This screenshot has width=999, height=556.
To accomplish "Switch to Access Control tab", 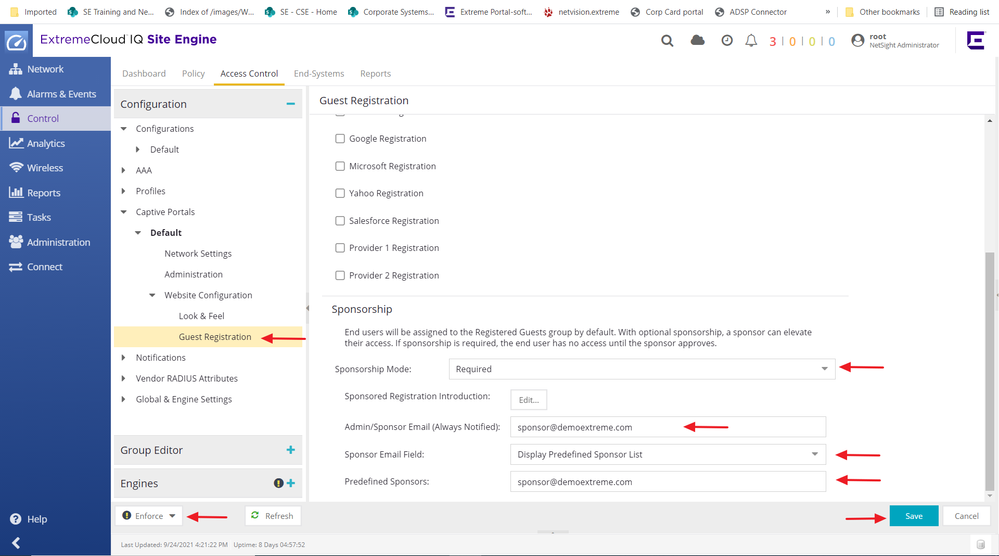I will 249,73.
